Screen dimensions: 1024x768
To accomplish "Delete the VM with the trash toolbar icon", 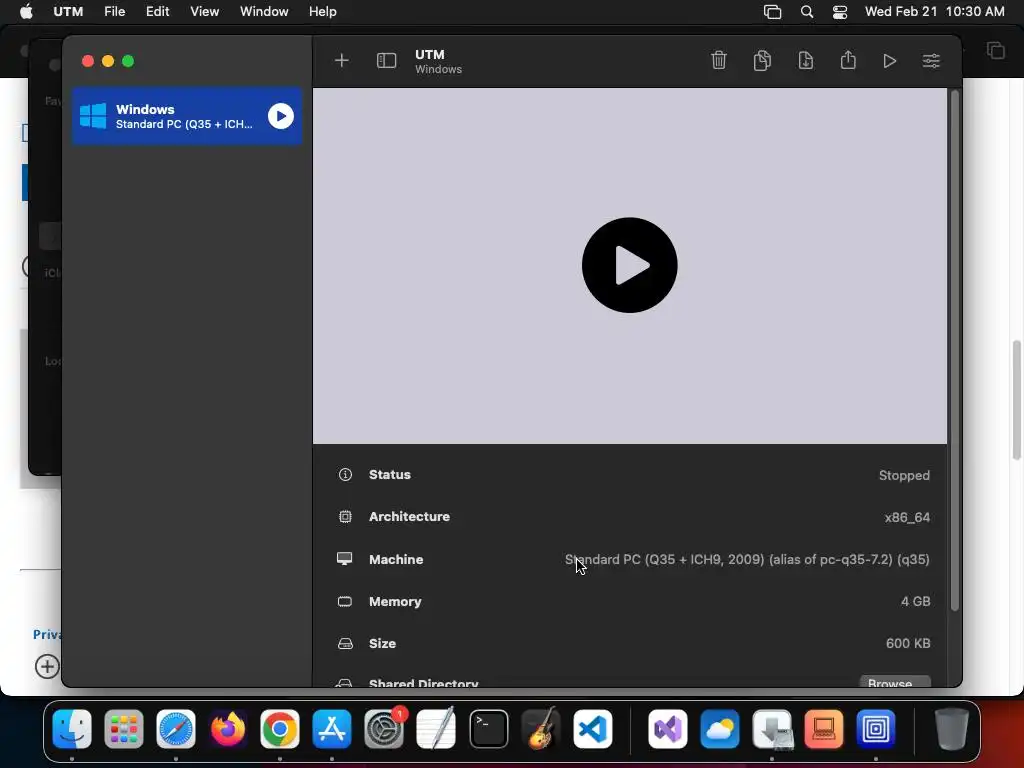I will point(718,60).
